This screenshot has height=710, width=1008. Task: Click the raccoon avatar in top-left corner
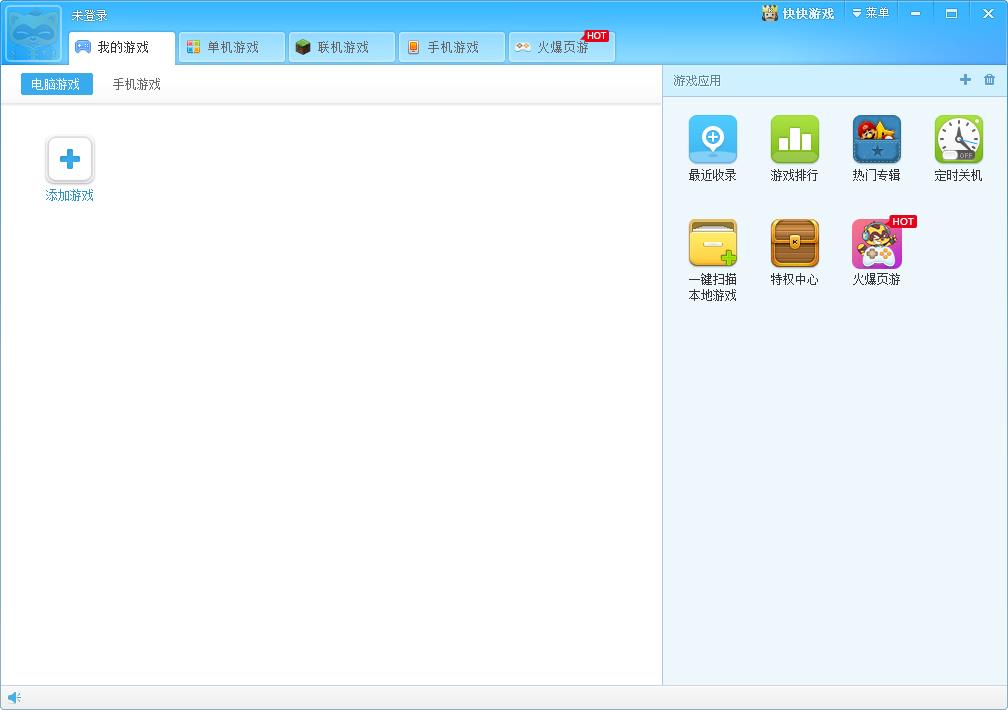tap(32, 33)
